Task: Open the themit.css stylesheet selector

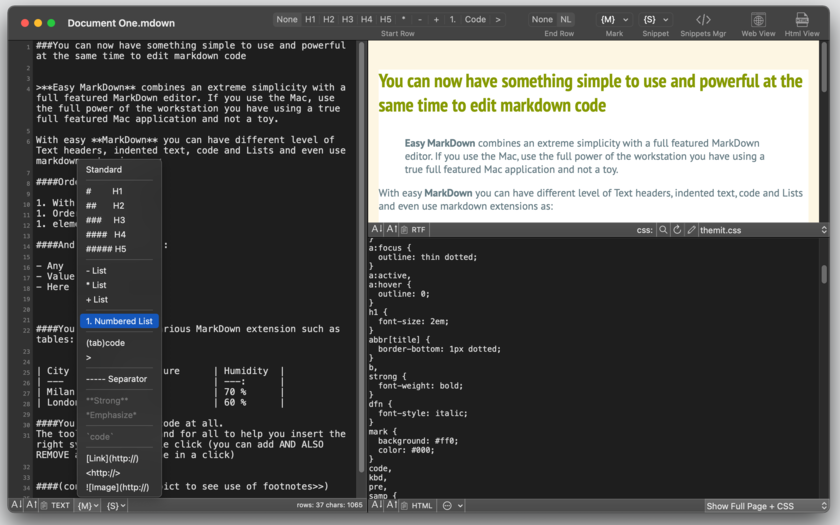Action: (x=763, y=230)
